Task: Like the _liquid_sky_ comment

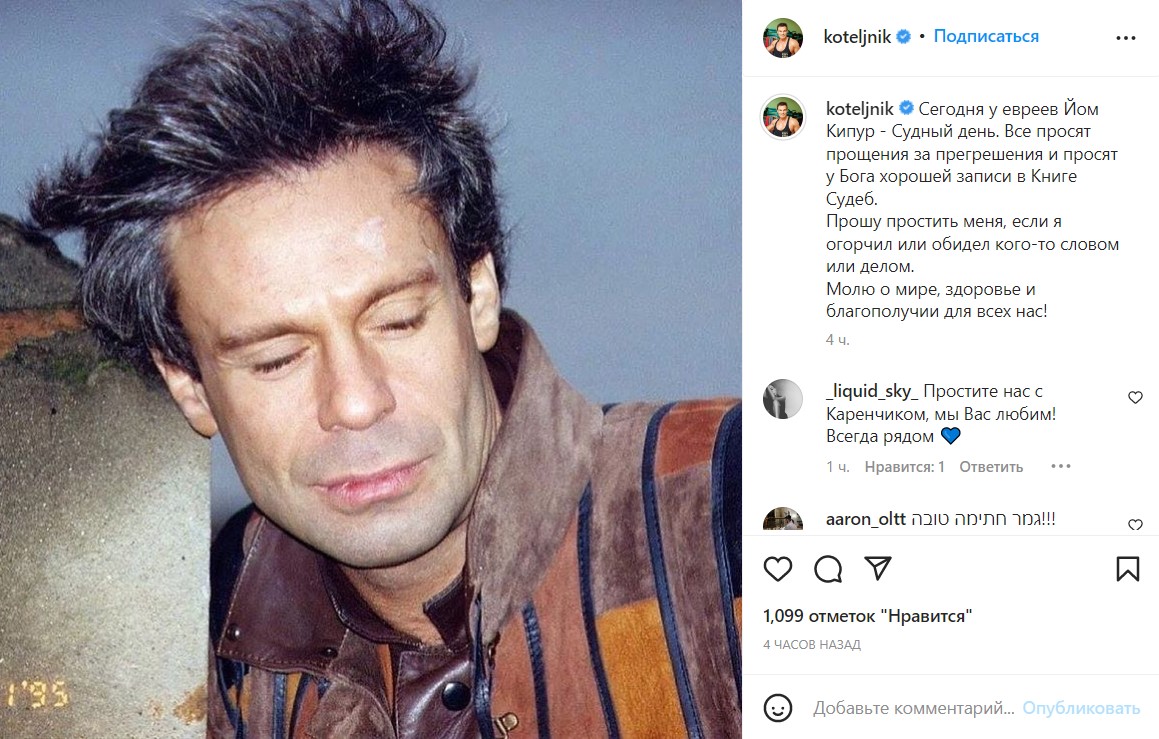Action: (x=1135, y=398)
